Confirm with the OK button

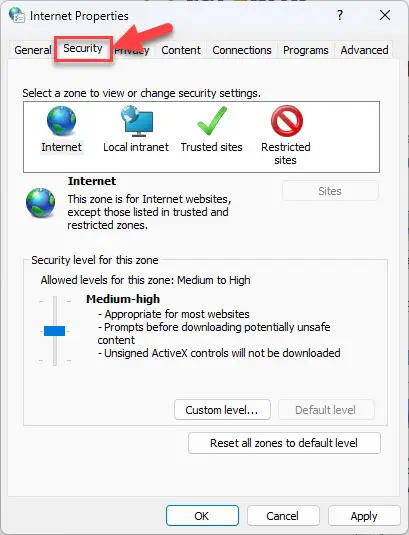(202, 516)
